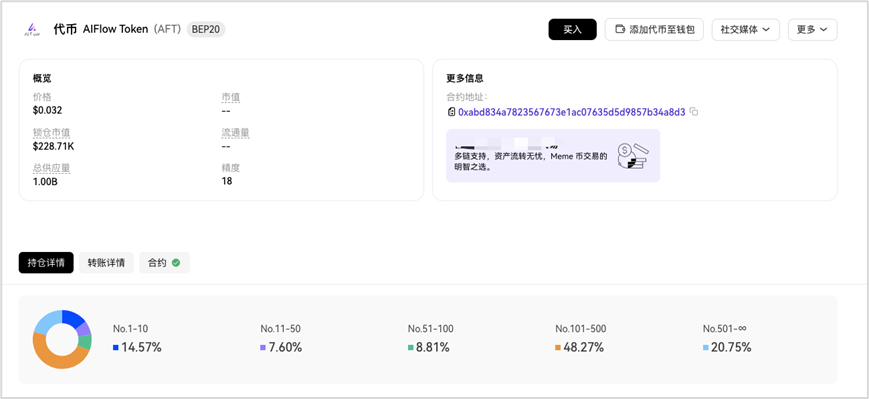Image resolution: width=869 pixels, height=399 pixels.
Task: Click the holdings donut chart
Action: [x=62, y=339]
